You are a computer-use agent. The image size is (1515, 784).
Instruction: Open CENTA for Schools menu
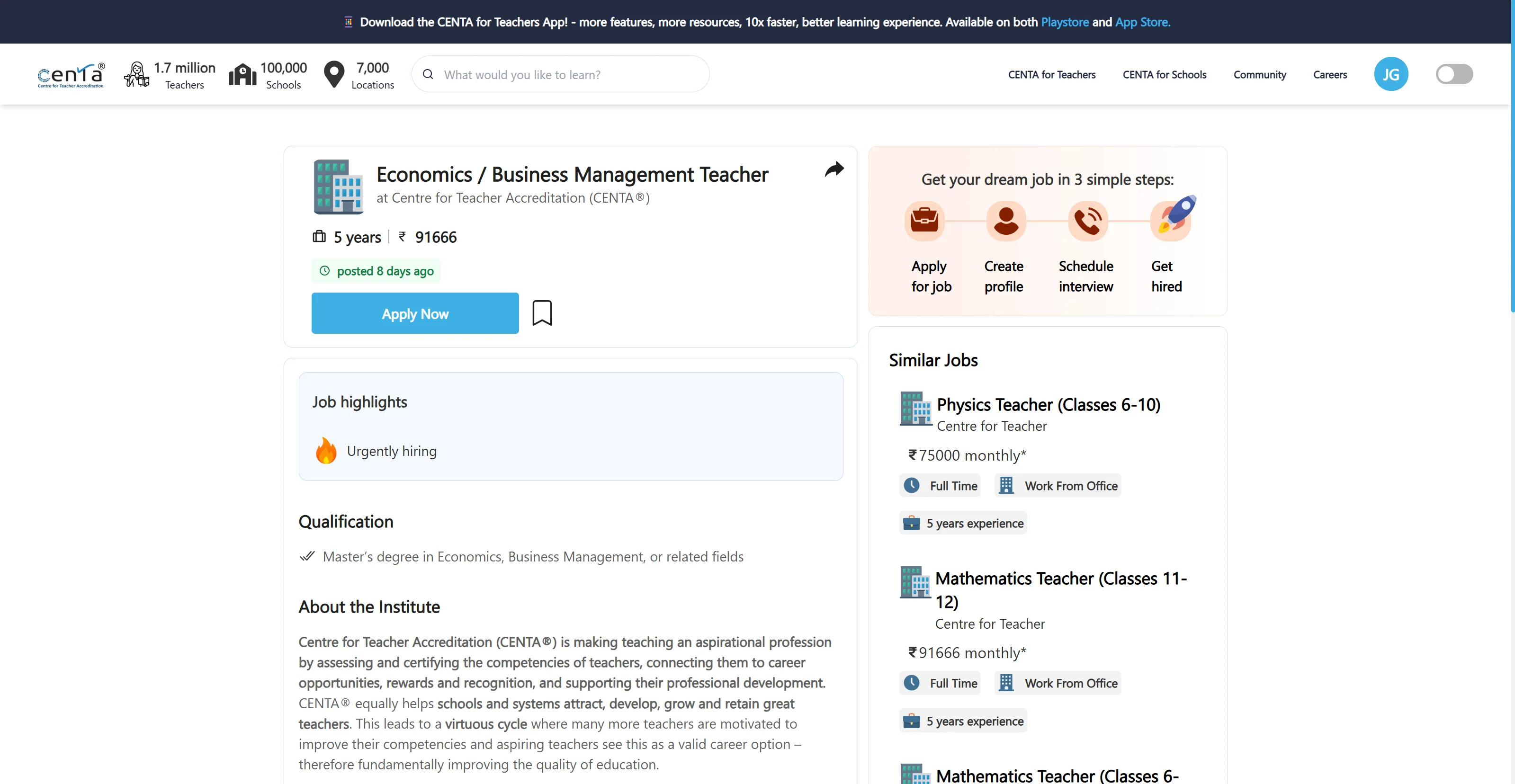[1164, 75]
